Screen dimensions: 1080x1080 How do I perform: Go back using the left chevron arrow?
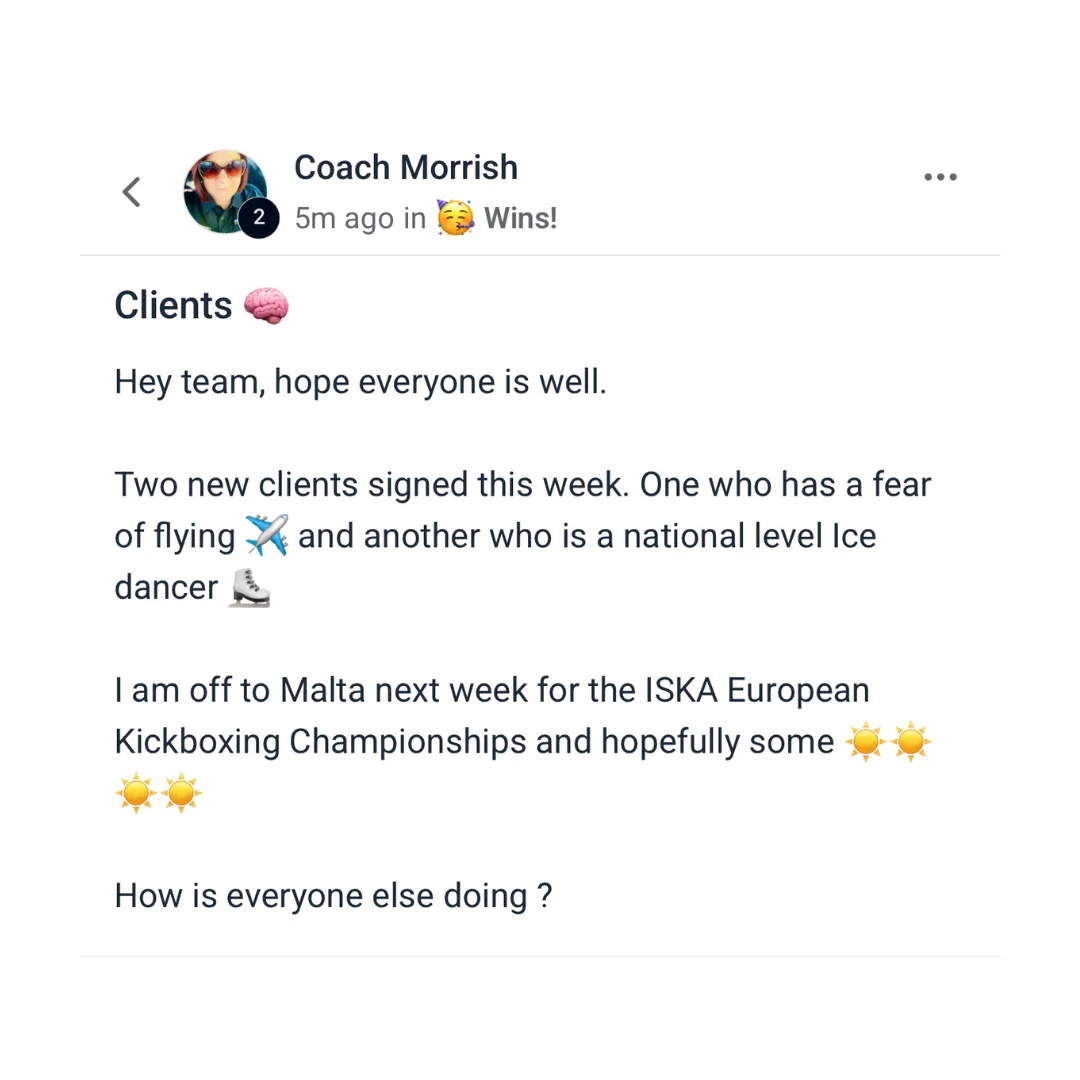pos(132,191)
